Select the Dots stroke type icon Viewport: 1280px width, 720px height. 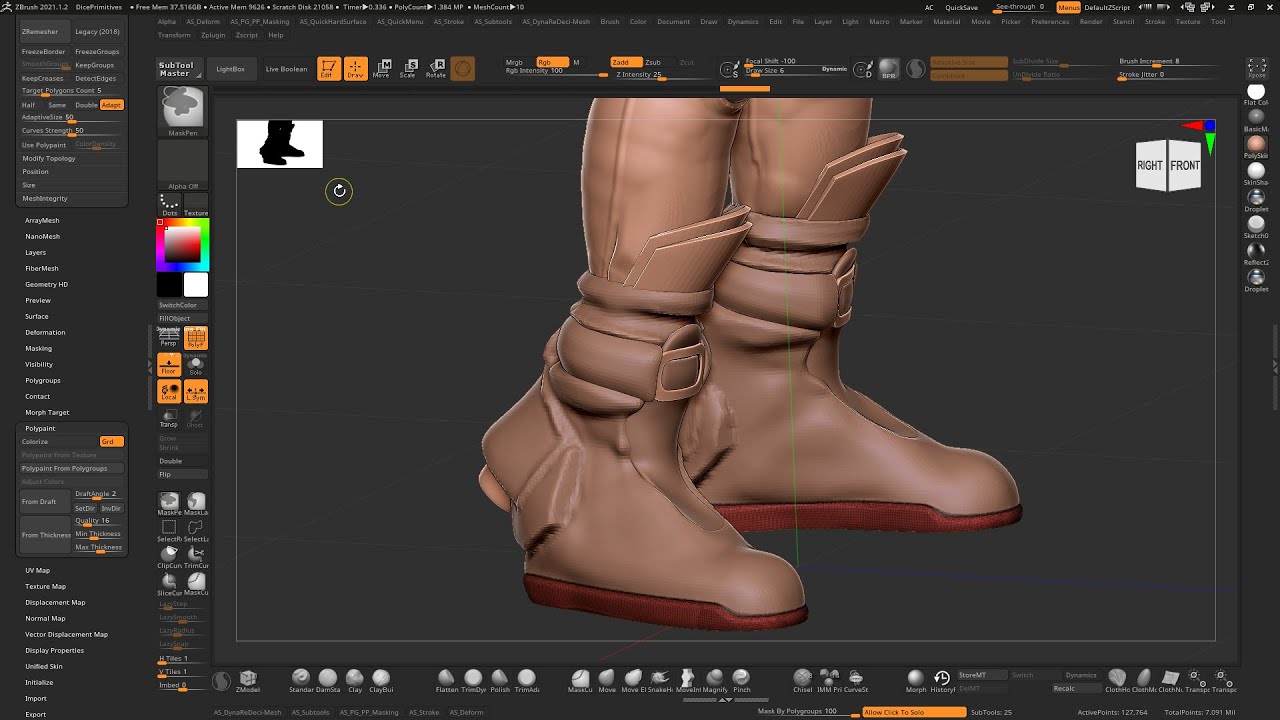tap(170, 204)
